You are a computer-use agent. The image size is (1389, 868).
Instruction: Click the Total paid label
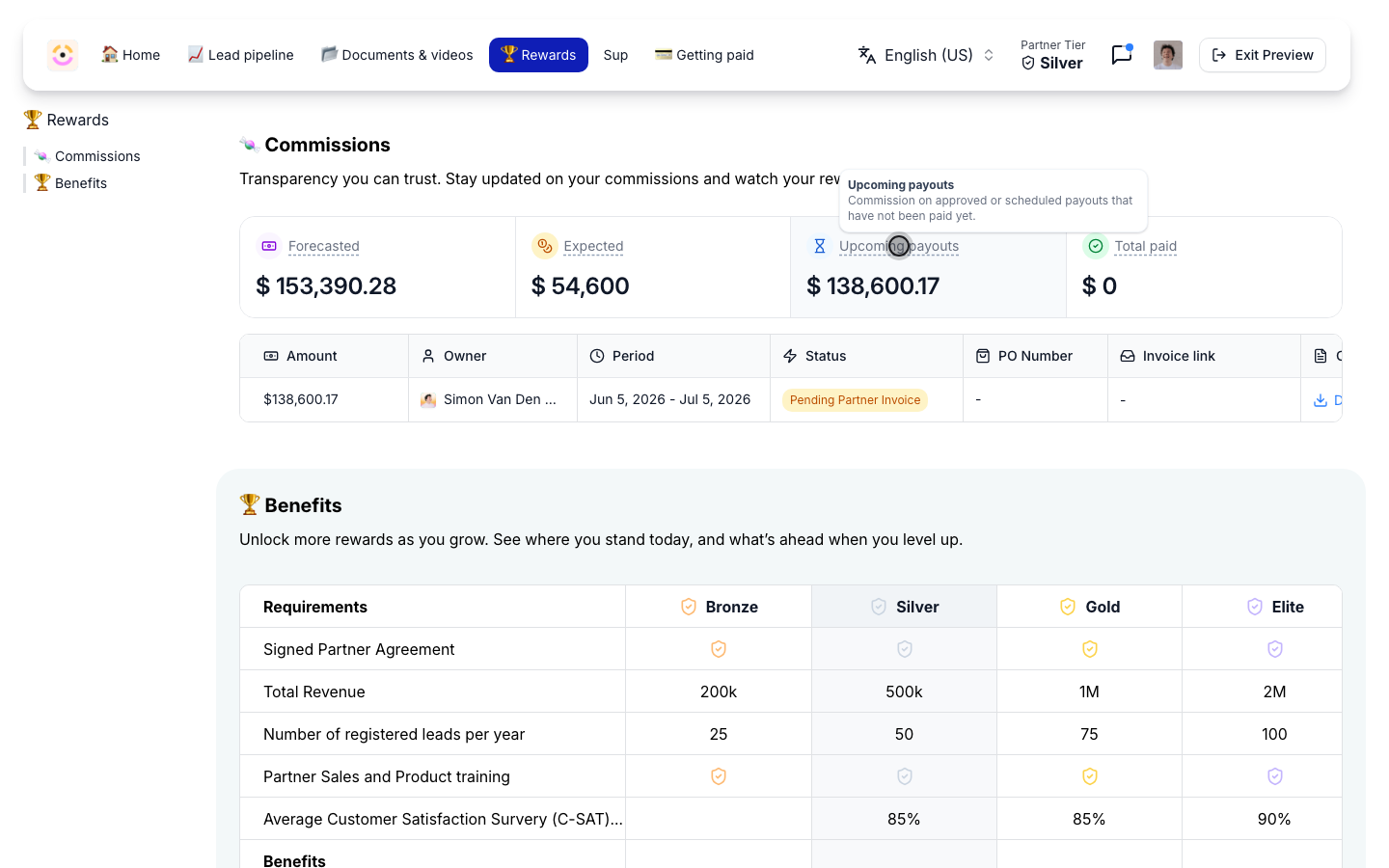[1146, 246]
